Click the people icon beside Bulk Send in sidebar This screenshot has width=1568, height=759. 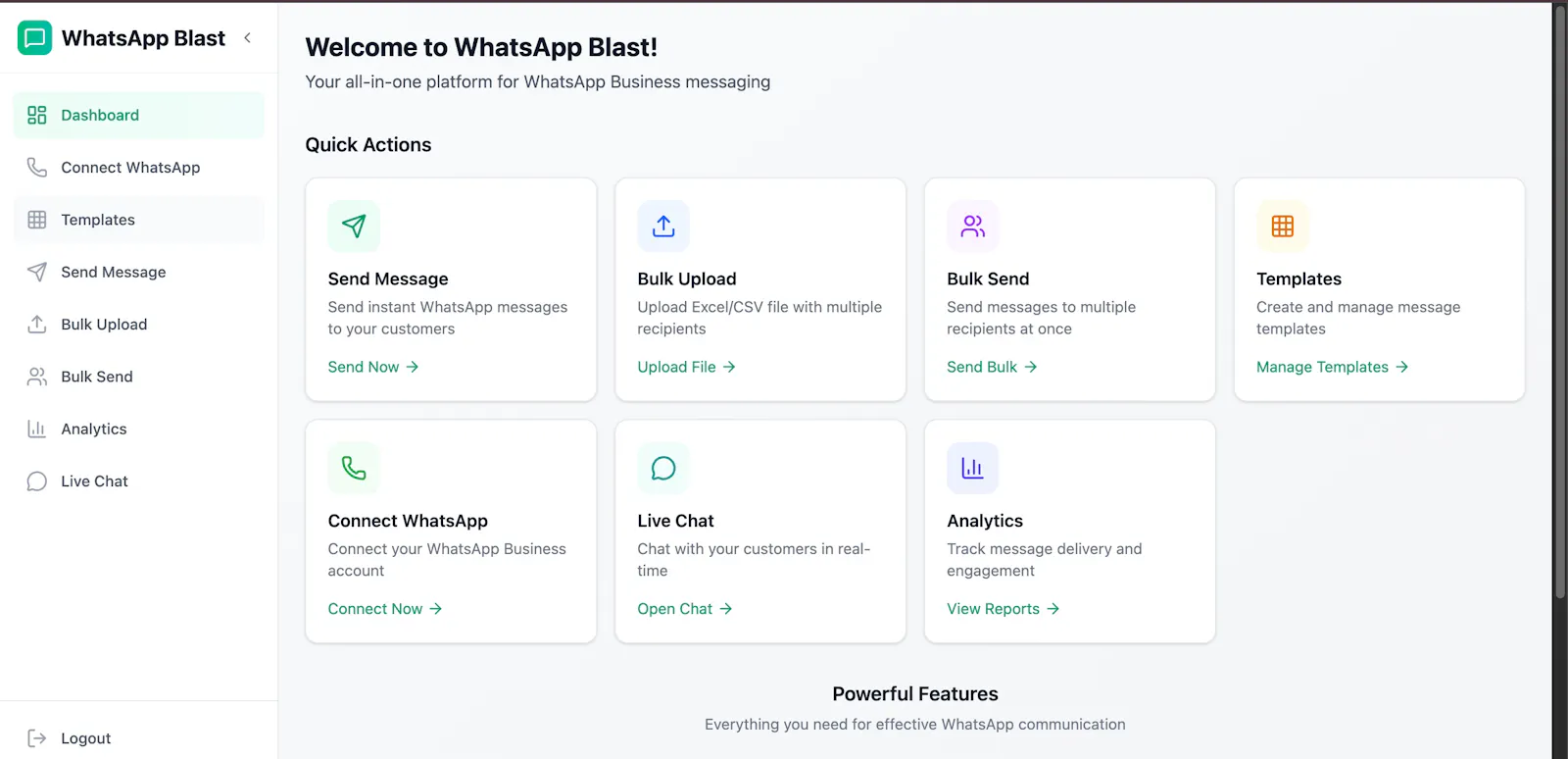[x=37, y=377]
